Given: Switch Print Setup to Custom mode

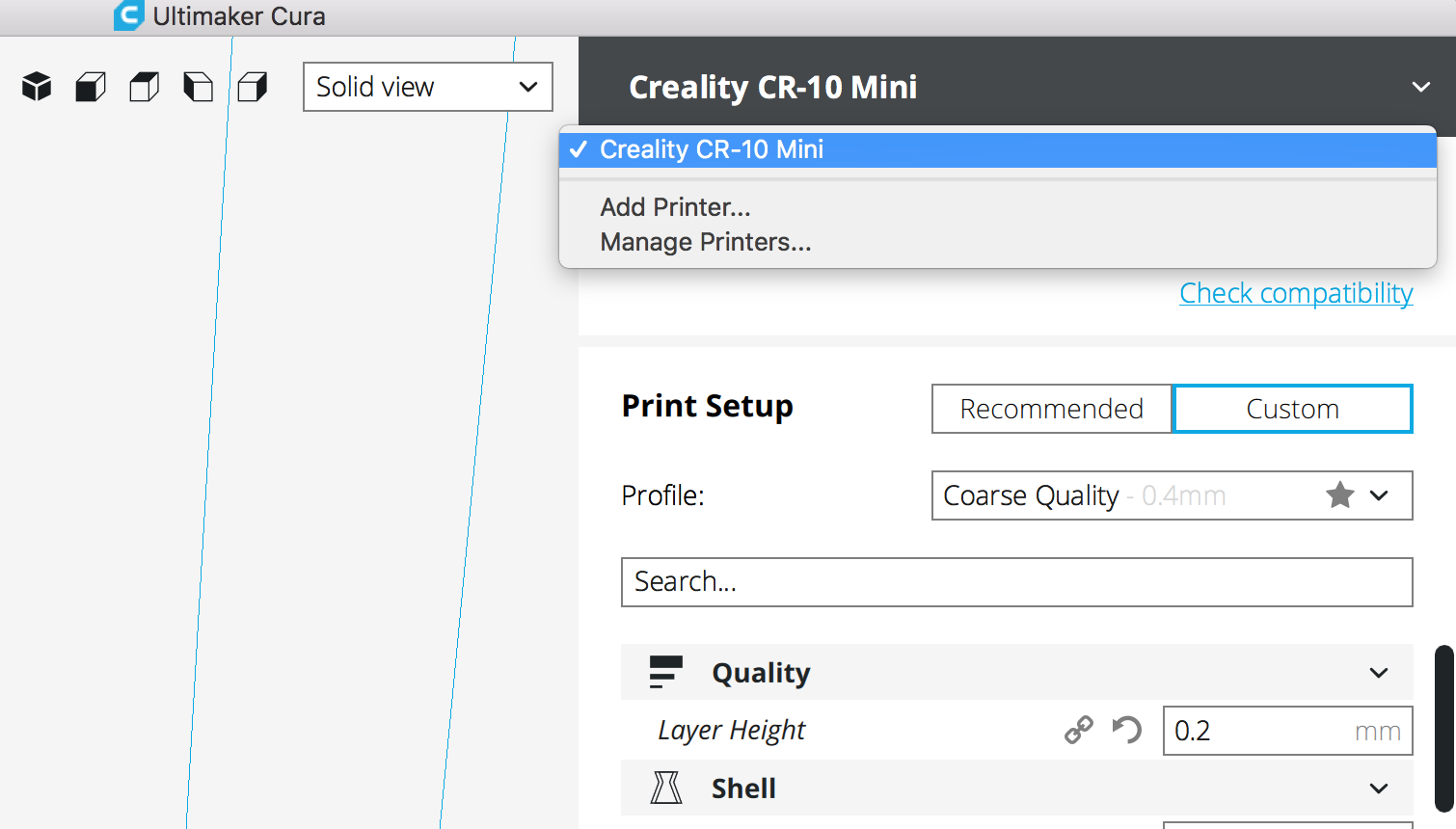Looking at the screenshot, I should tap(1292, 409).
